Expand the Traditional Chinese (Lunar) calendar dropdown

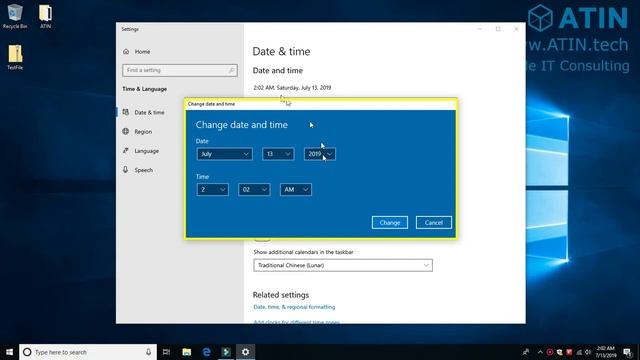[343, 265]
